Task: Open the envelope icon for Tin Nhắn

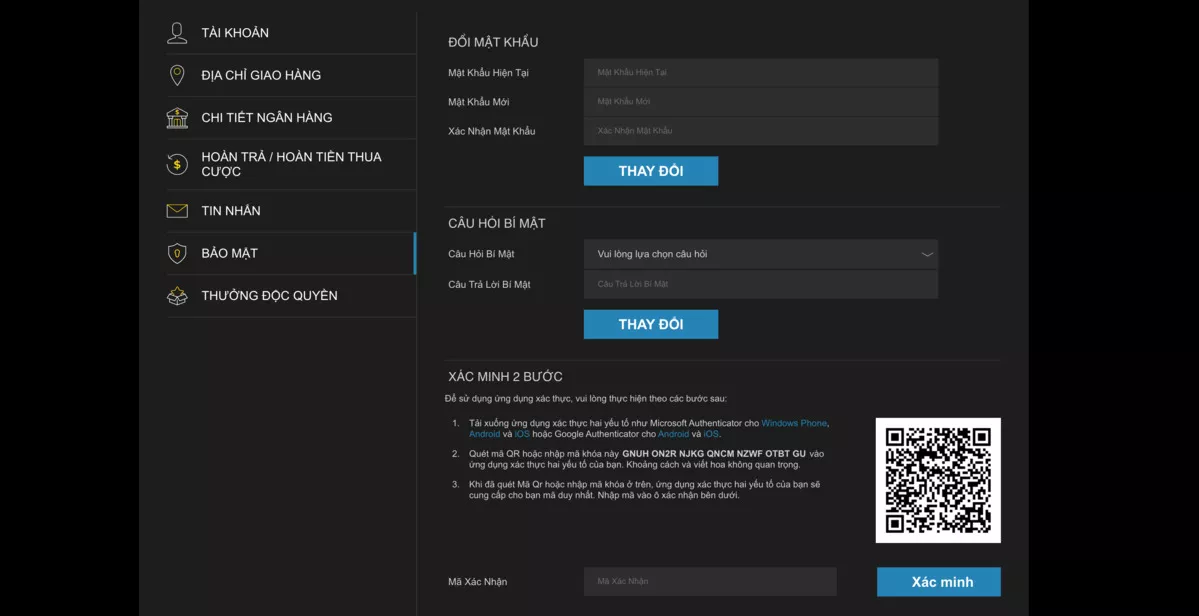Action: coord(177,211)
